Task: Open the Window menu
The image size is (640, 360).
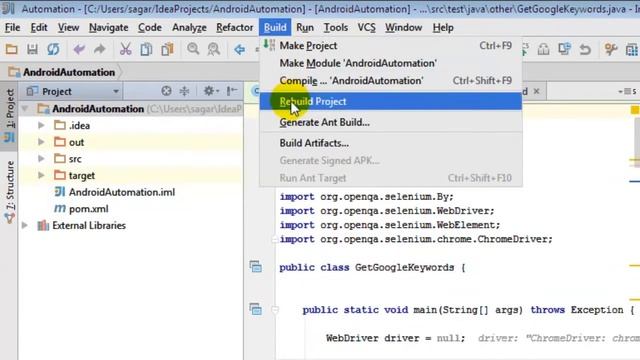Action: point(403,27)
